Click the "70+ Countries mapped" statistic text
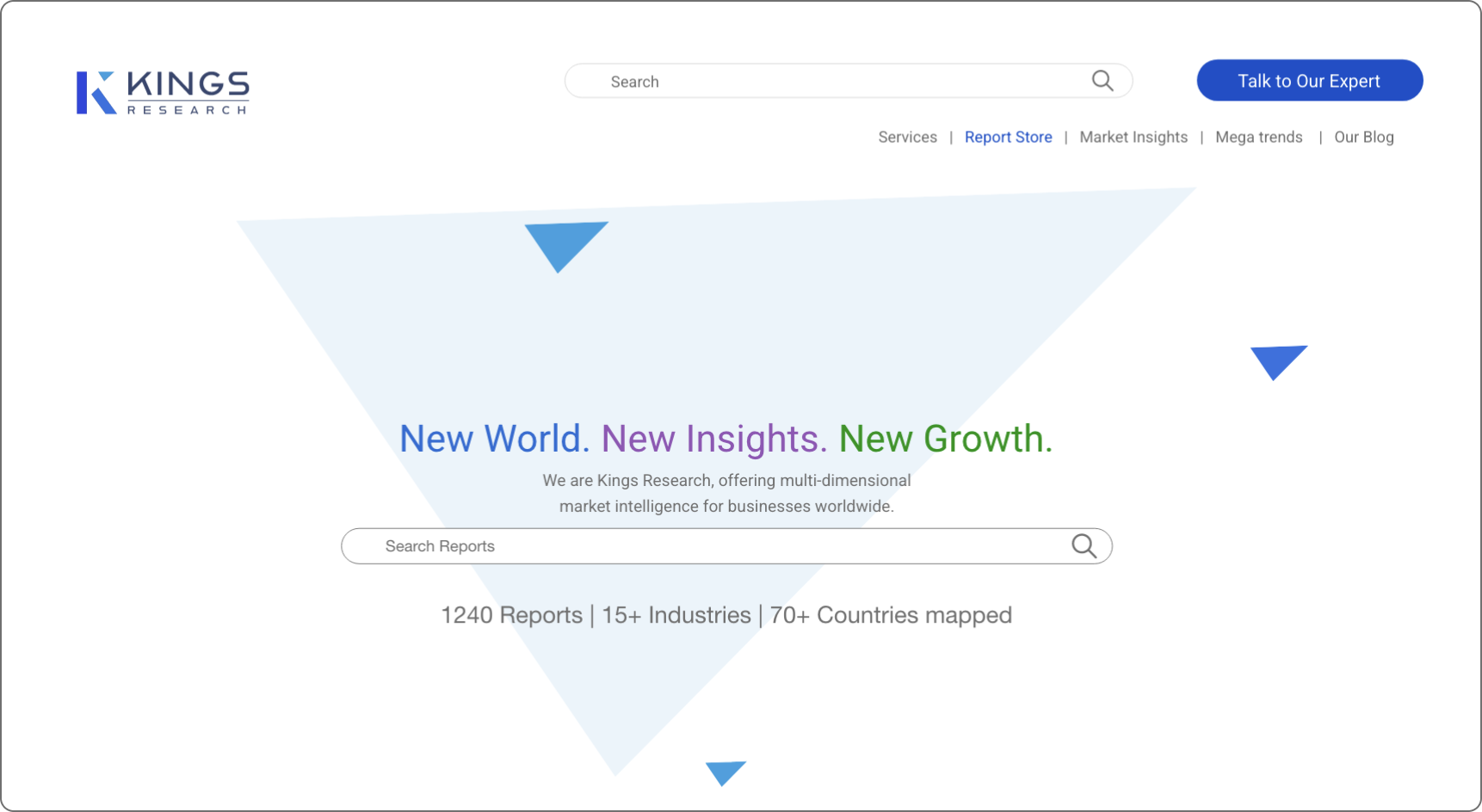This screenshot has height=812, width=1482. click(x=891, y=615)
